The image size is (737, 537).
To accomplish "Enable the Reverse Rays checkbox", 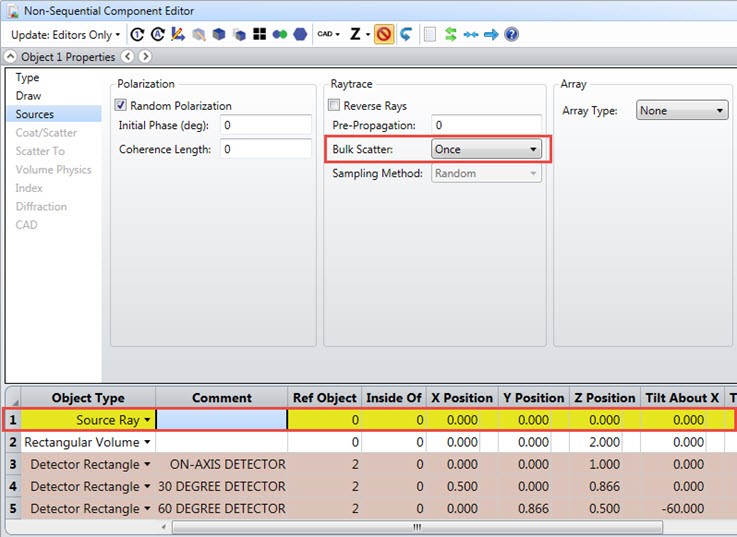I will click(334, 105).
